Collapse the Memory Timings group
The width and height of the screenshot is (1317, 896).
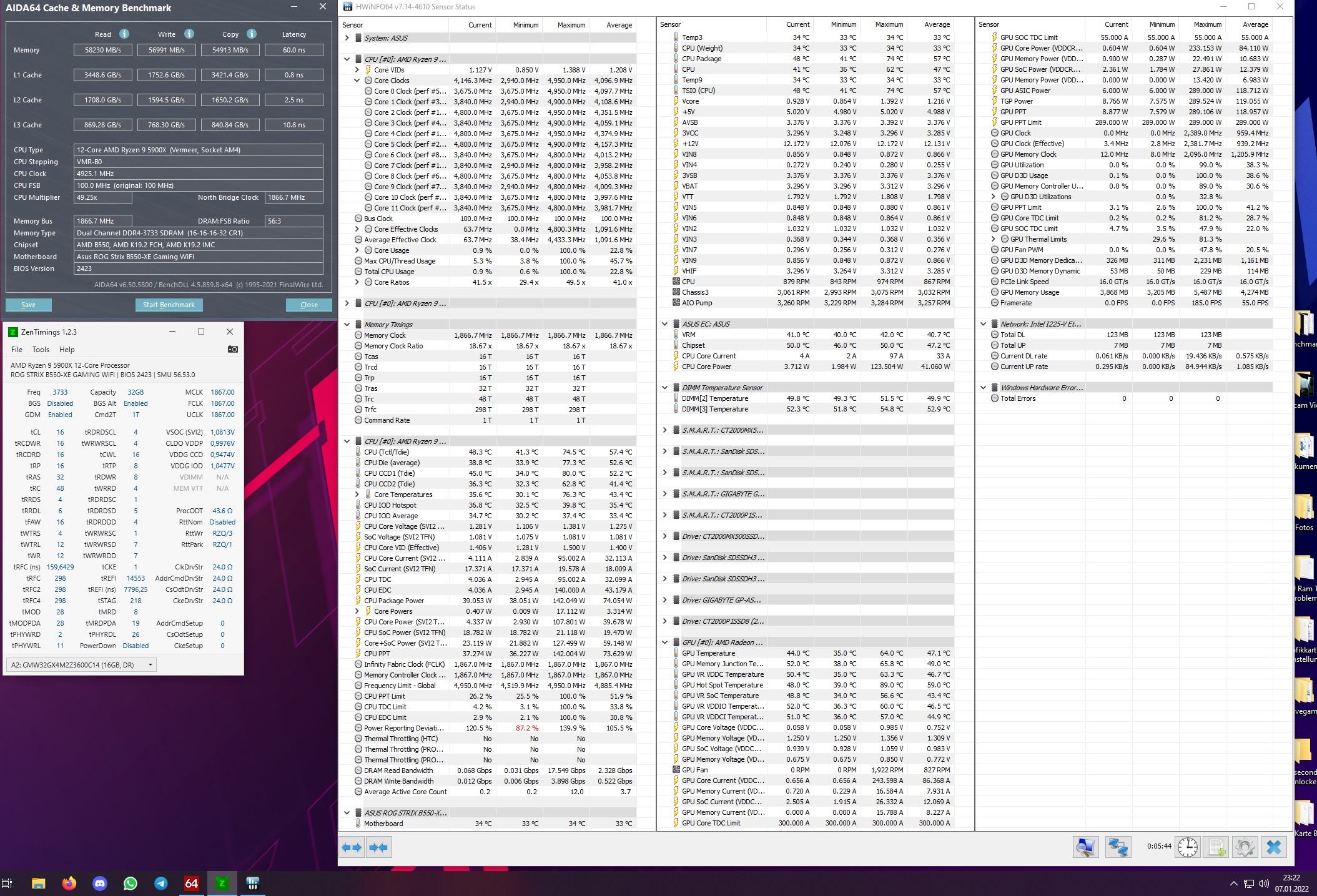click(x=347, y=325)
